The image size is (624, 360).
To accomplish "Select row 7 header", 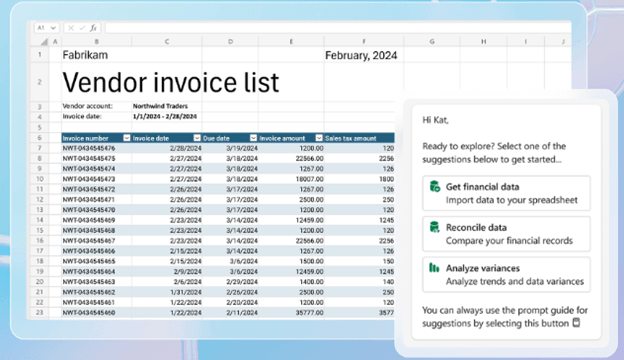I will click(x=39, y=148).
